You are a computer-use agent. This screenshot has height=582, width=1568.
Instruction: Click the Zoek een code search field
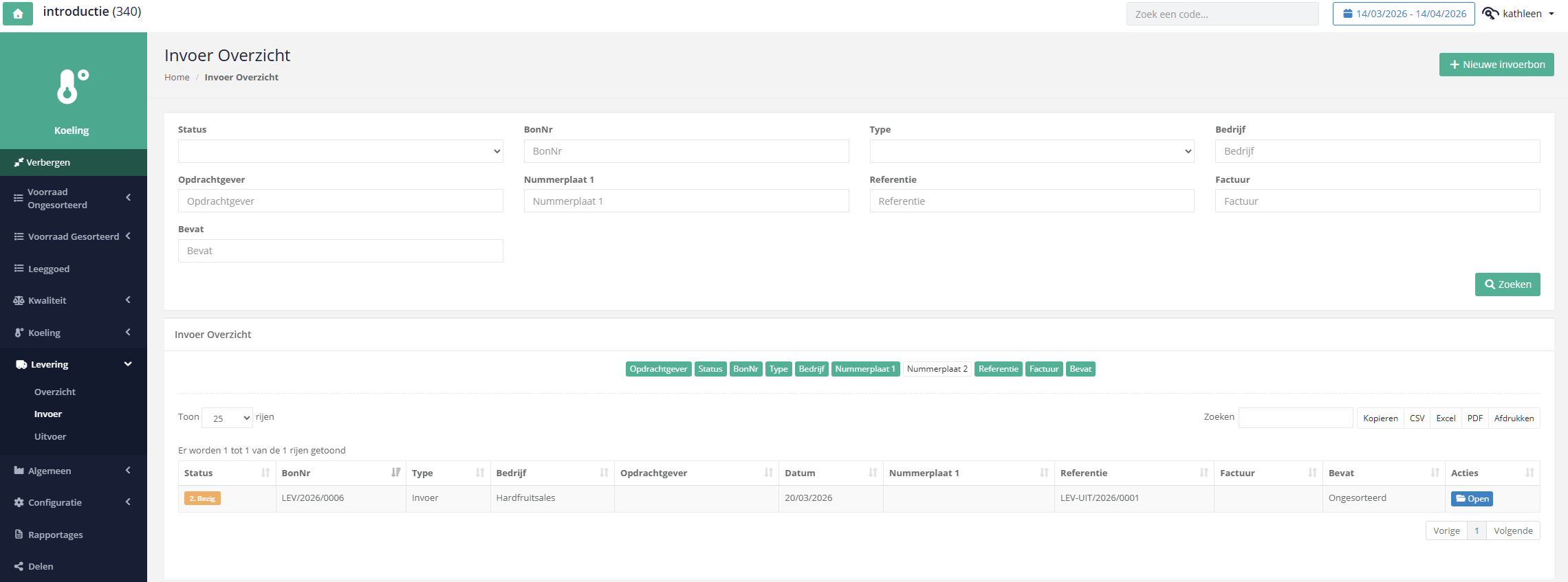pos(1222,14)
